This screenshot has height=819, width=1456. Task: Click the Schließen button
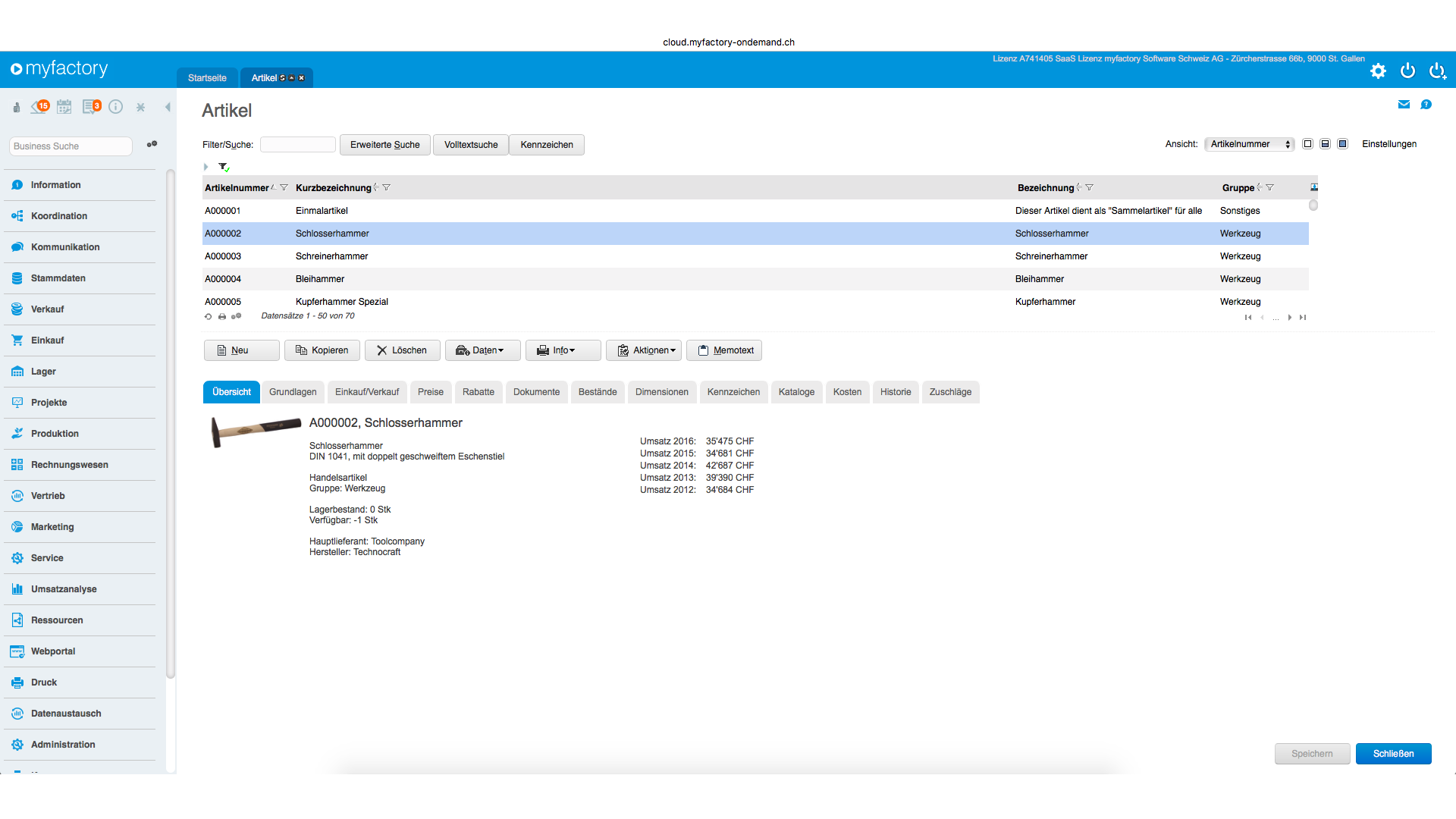1393,754
